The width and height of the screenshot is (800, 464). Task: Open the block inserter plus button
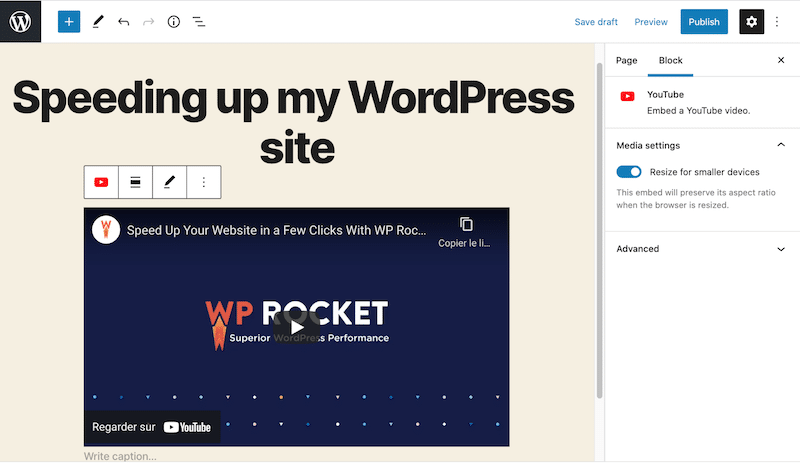(x=69, y=21)
